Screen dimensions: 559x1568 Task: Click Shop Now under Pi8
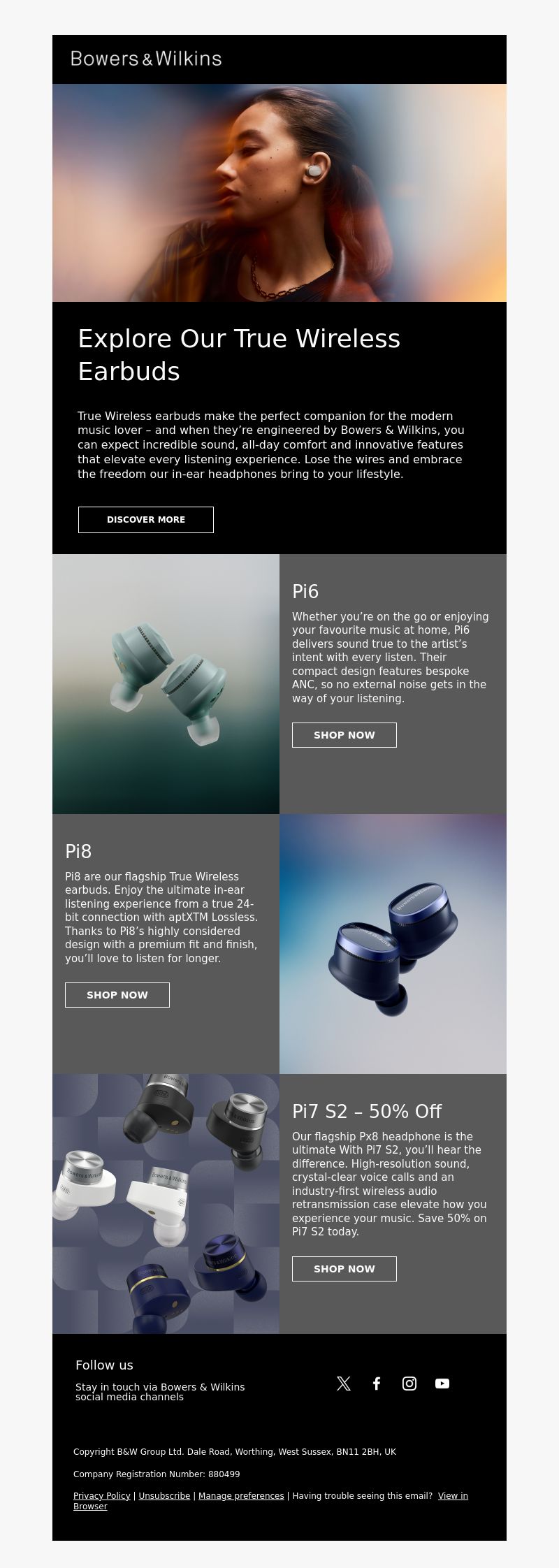point(117,995)
